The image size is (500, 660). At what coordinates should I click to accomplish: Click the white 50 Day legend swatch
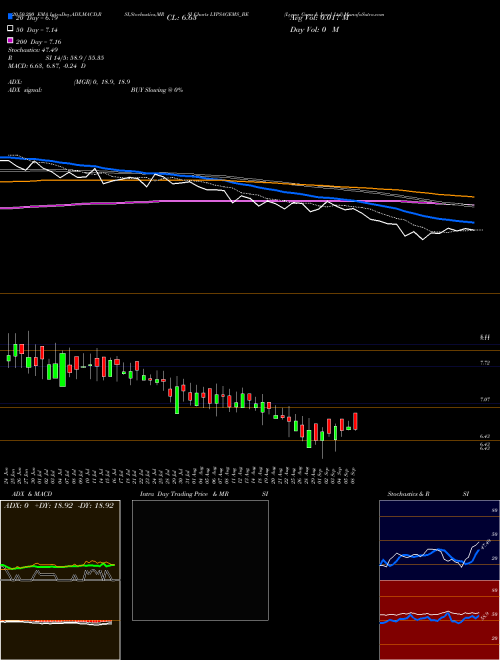tap(10, 29)
